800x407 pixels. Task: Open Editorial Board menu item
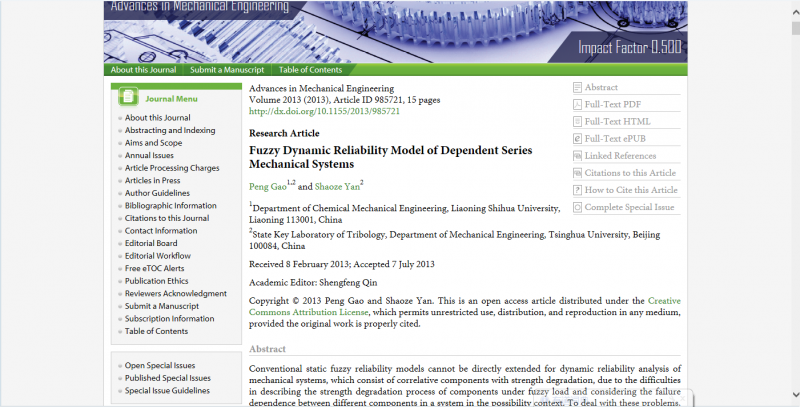151,243
